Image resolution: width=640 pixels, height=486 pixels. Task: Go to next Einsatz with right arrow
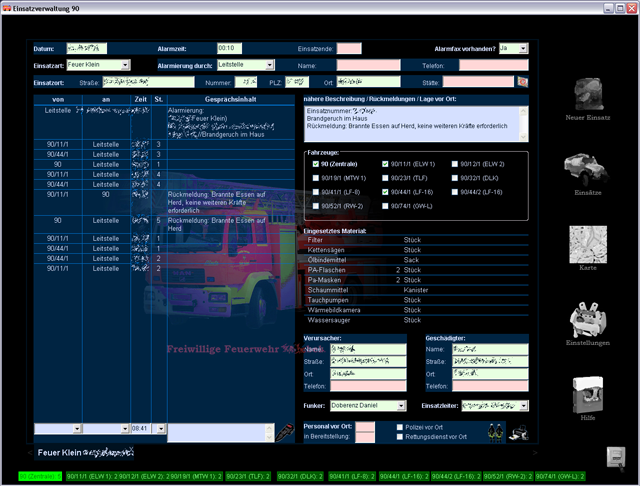(x=535, y=453)
